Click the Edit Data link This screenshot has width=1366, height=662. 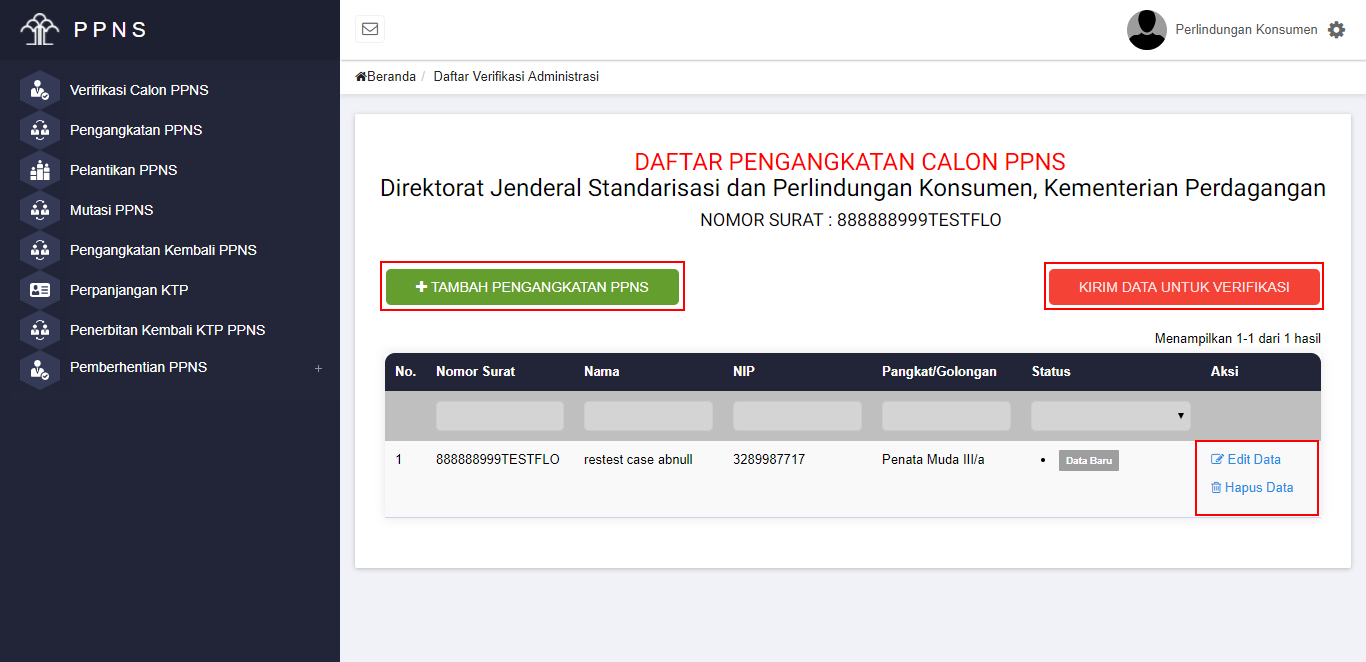coord(1246,459)
